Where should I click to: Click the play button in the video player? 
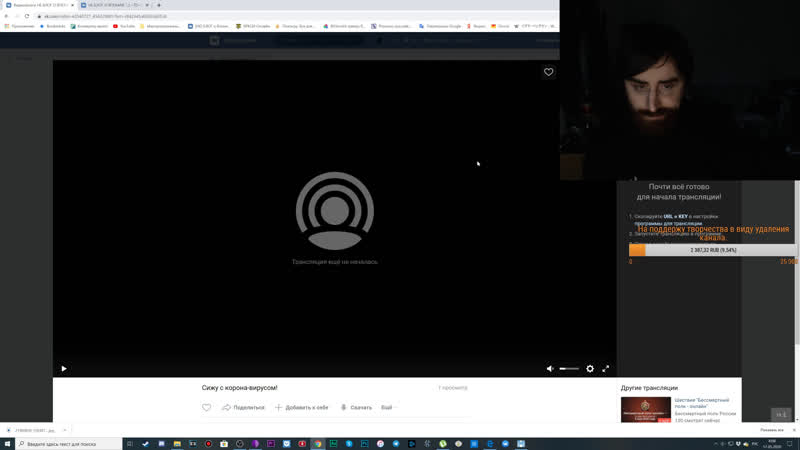64,368
